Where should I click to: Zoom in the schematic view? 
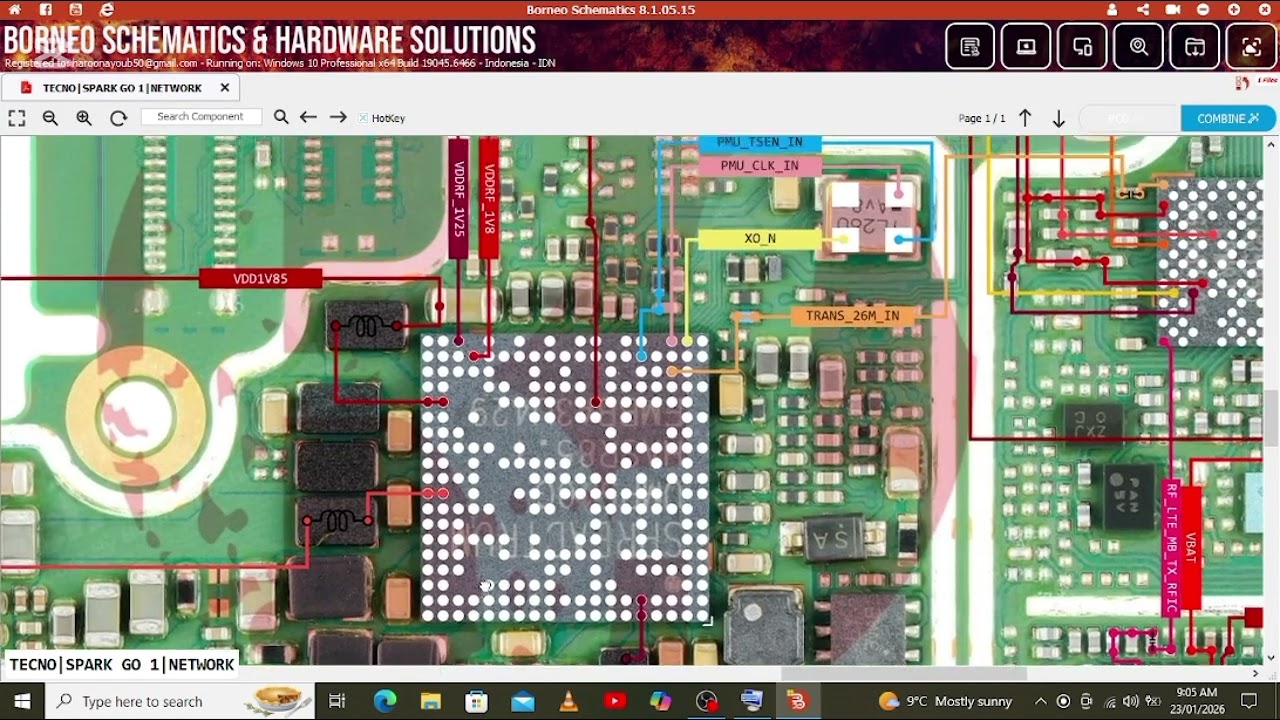click(x=84, y=118)
